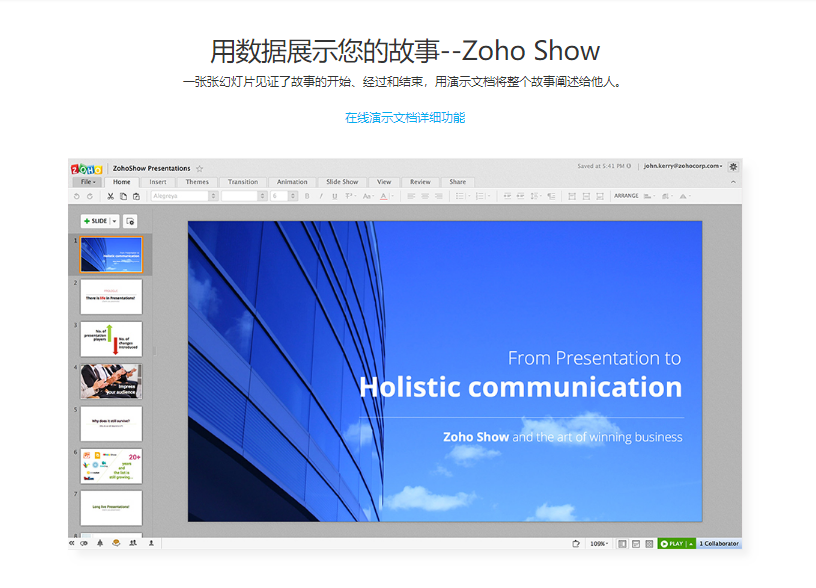Open the Animation tab
Screen dimensions: 816x588
[x=292, y=182]
